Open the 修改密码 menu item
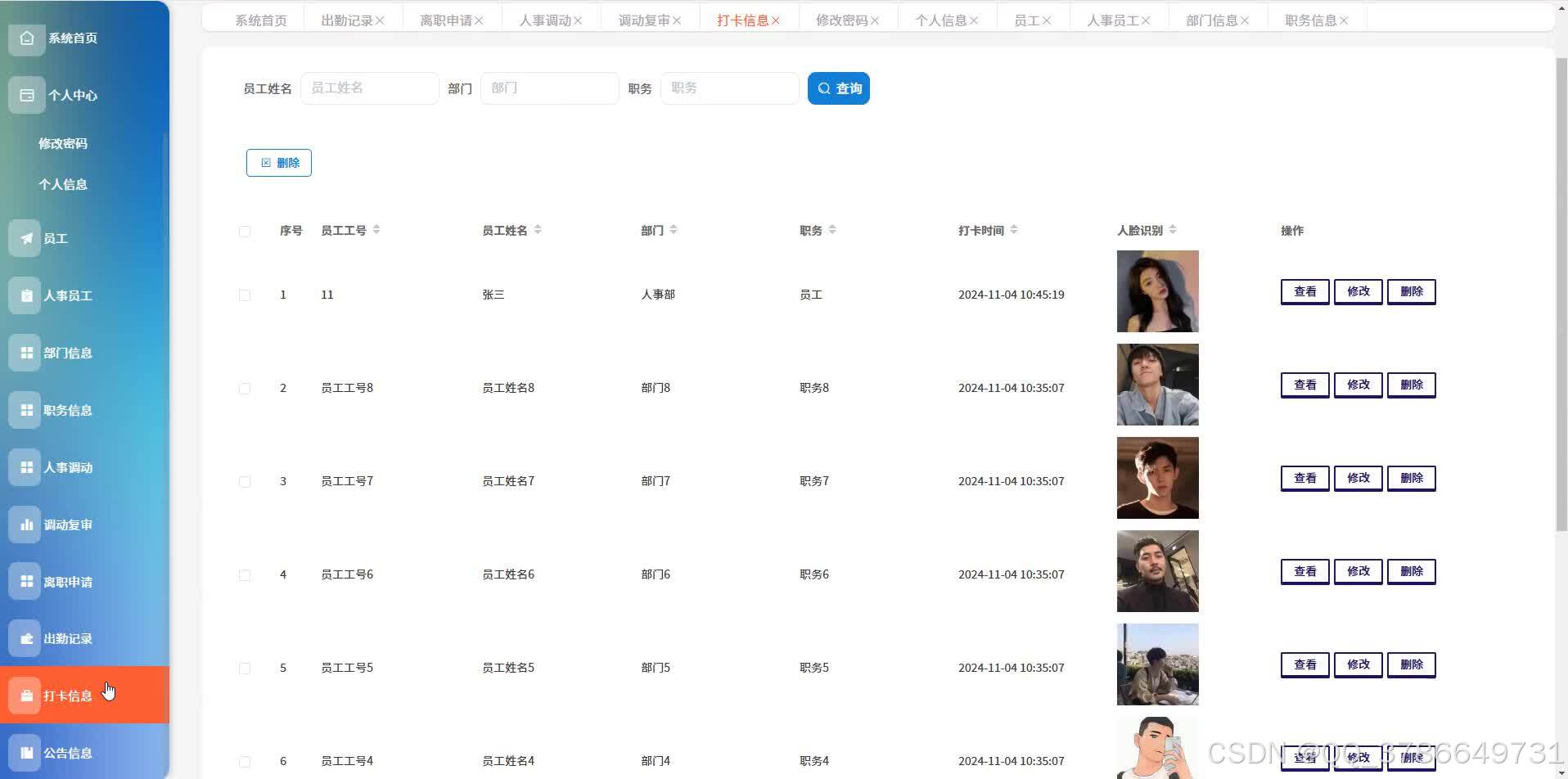 [64, 143]
